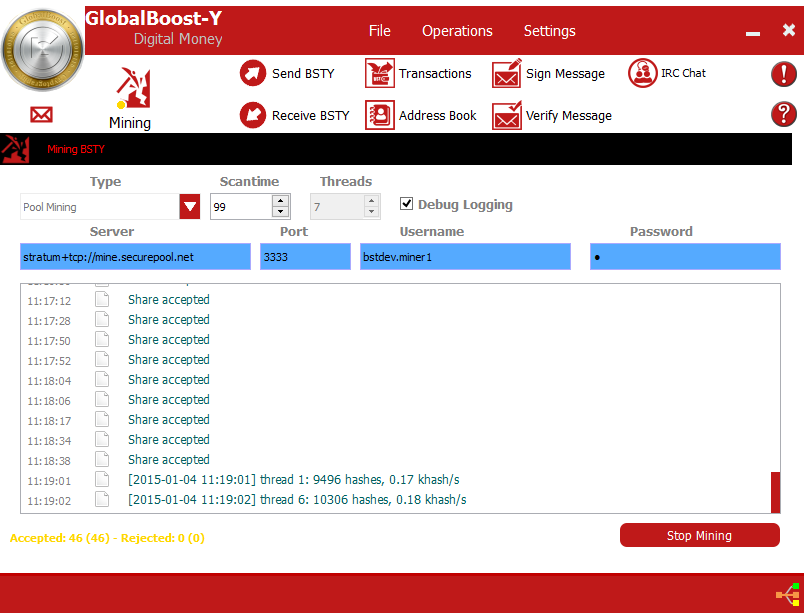This screenshot has height=613, width=810.
Task: Open the File menu
Action: [x=380, y=31]
